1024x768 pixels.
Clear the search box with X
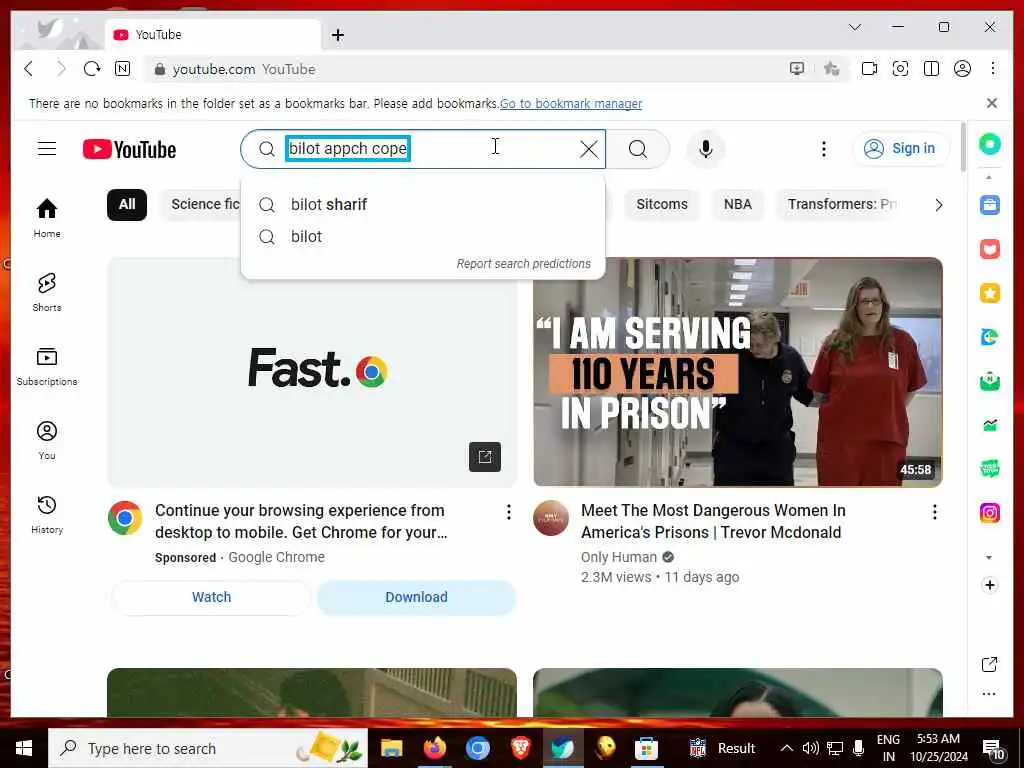[588, 149]
